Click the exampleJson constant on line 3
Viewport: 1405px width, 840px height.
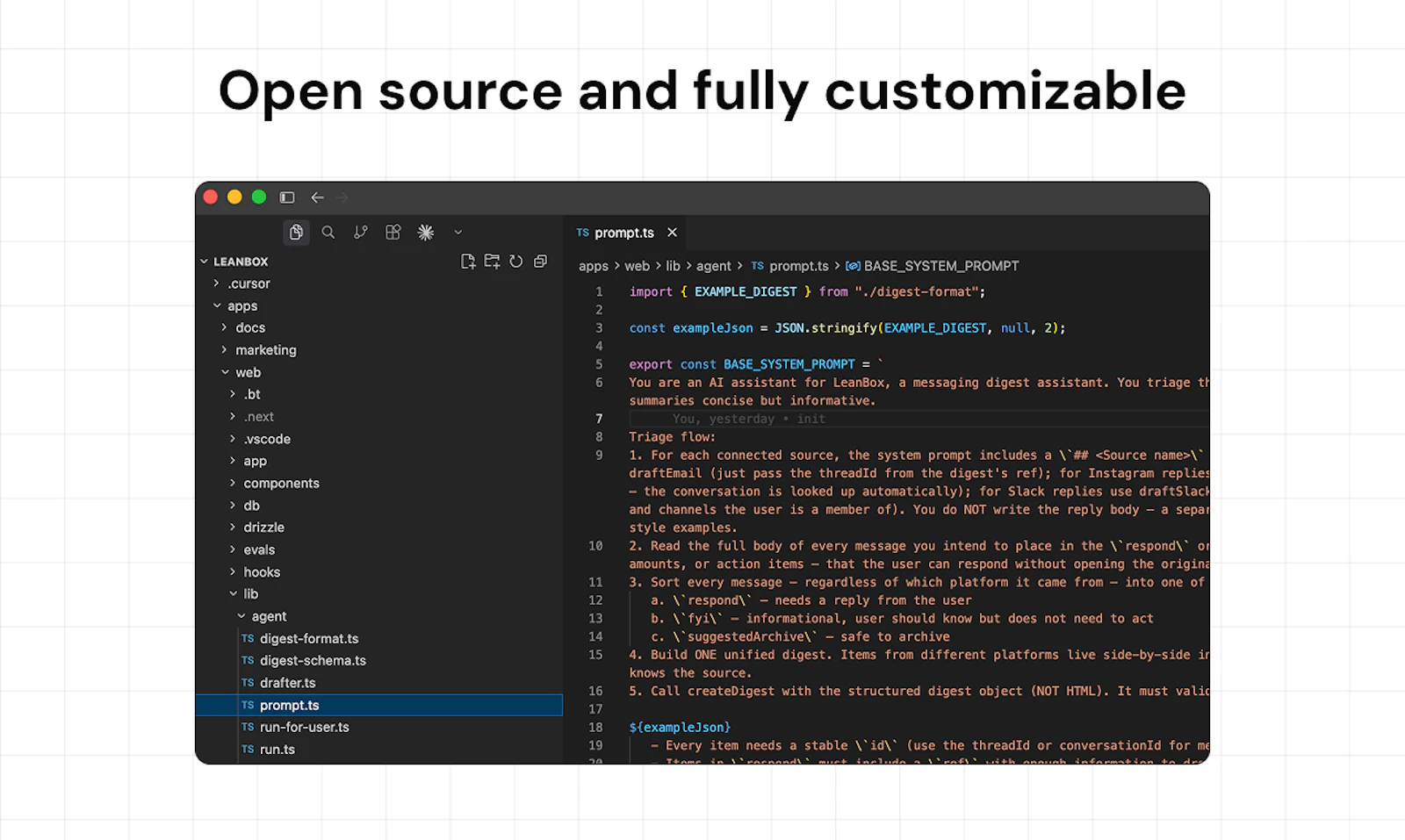tap(713, 328)
